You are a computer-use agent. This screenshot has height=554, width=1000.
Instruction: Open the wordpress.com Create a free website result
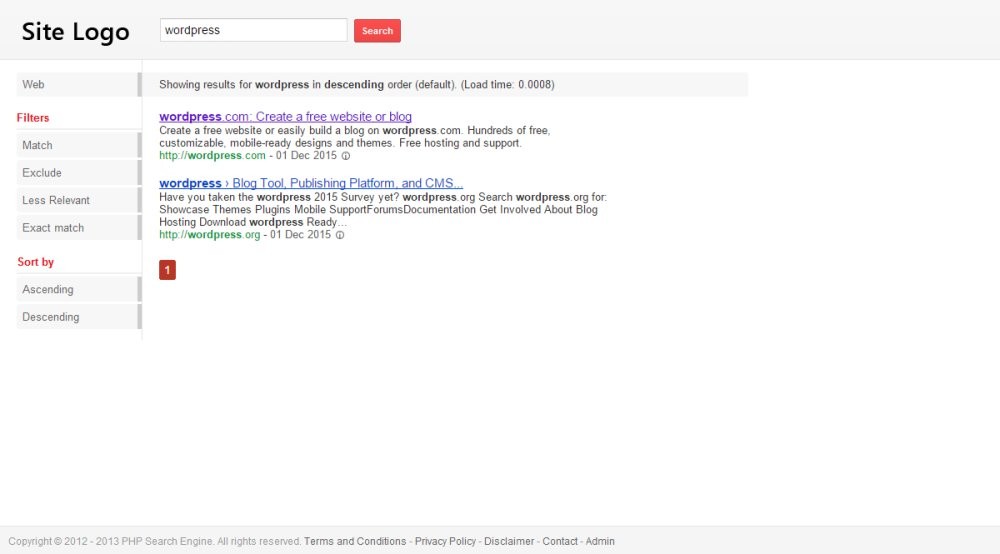(285, 117)
